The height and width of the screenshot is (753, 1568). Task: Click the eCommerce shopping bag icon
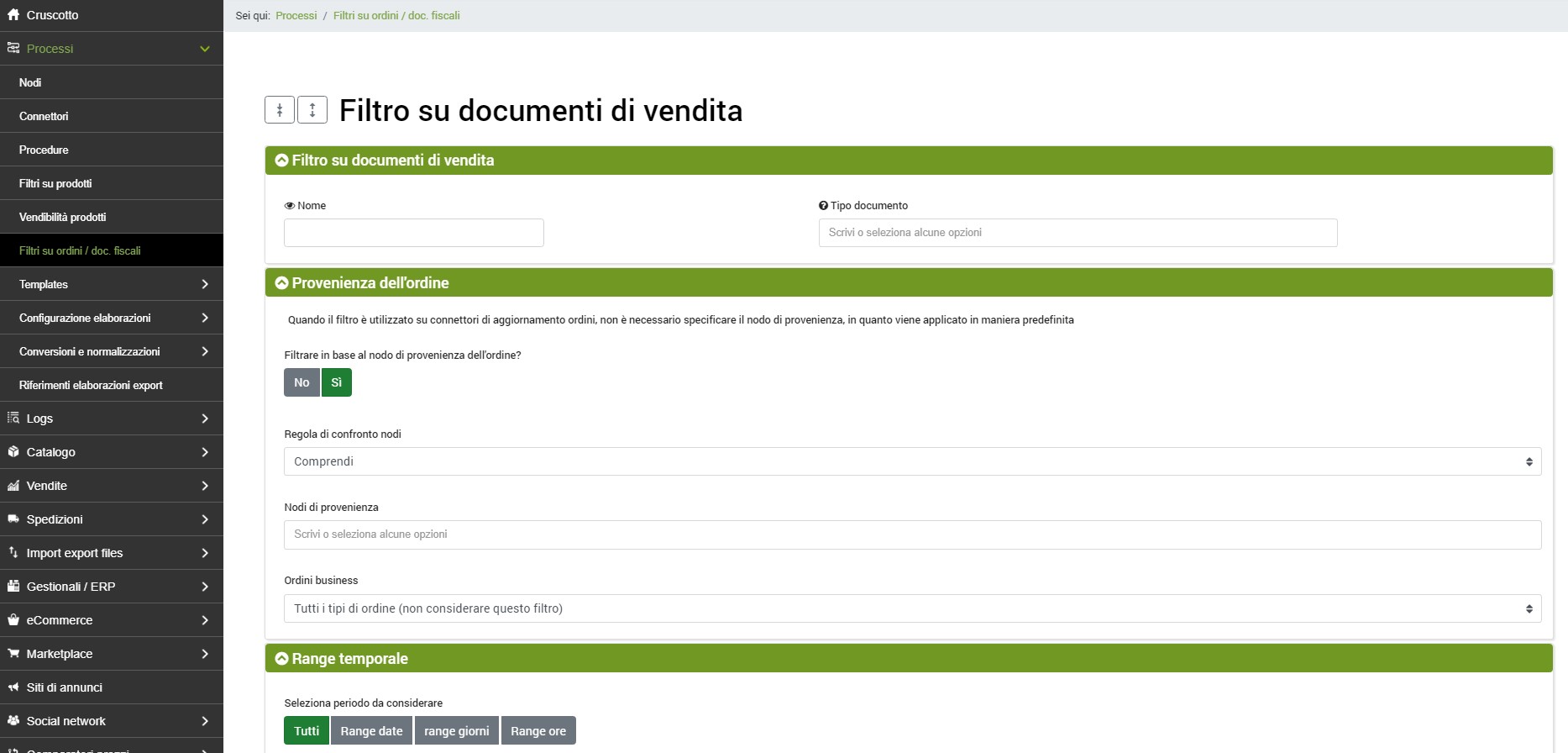(13, 620)
